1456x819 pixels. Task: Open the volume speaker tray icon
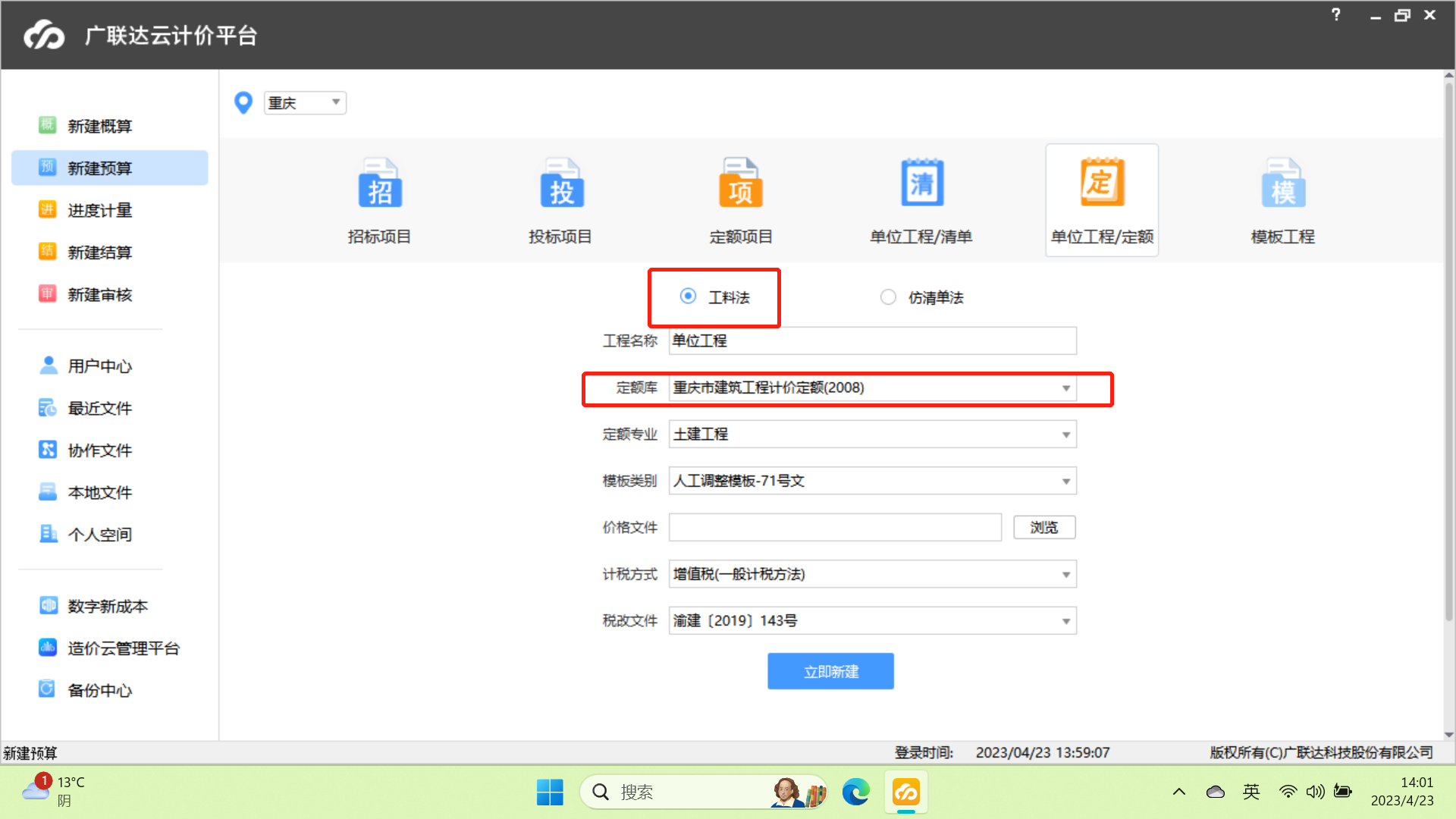(1315, 792)
